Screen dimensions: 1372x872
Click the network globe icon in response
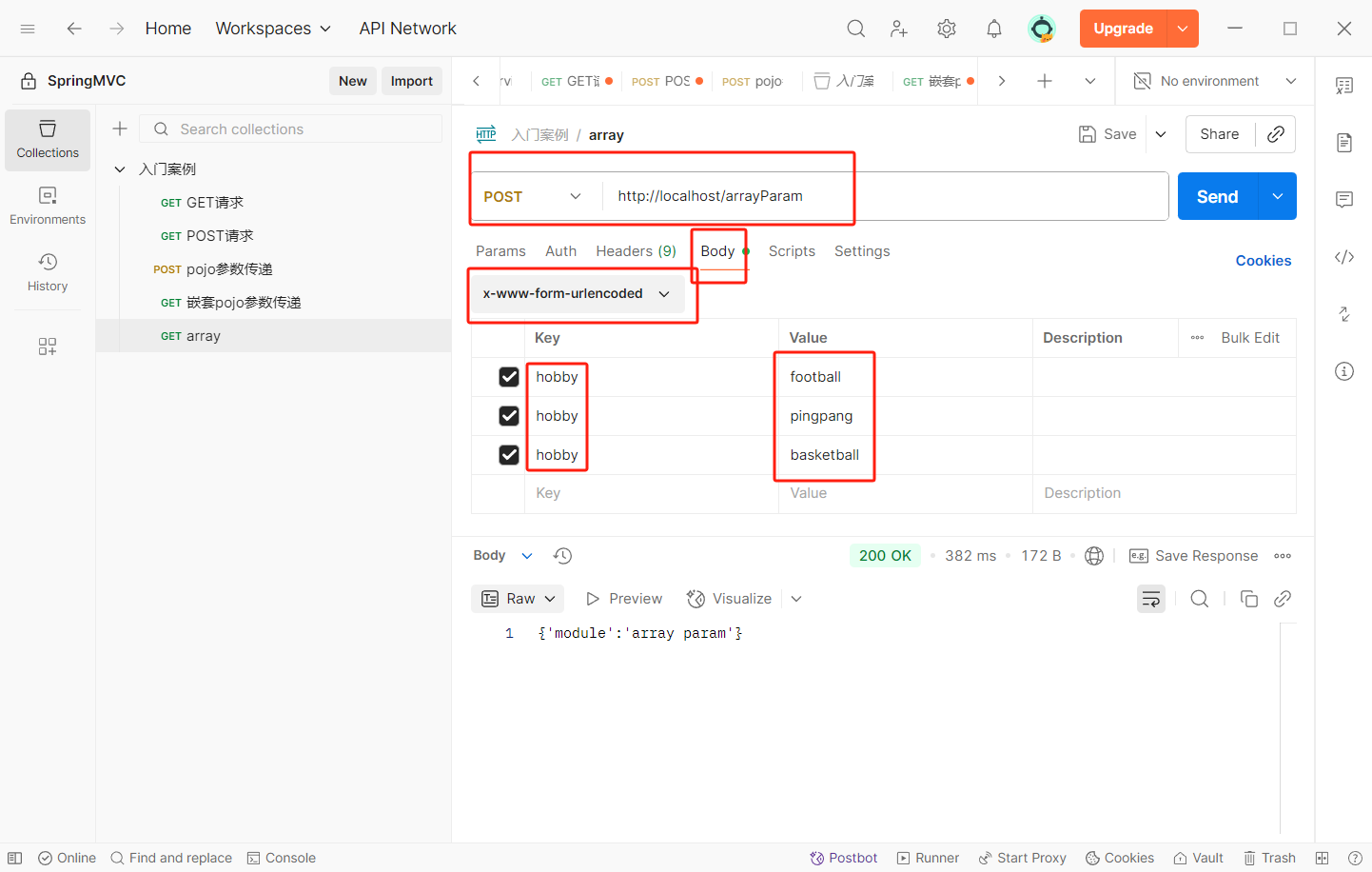(1094, 556)
